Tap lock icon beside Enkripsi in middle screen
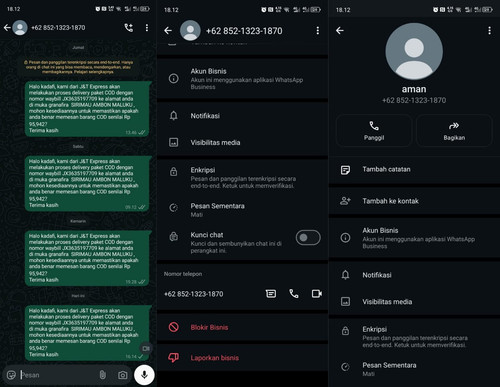The height and width of the screenshot is (387, 500). click(174, 172)
